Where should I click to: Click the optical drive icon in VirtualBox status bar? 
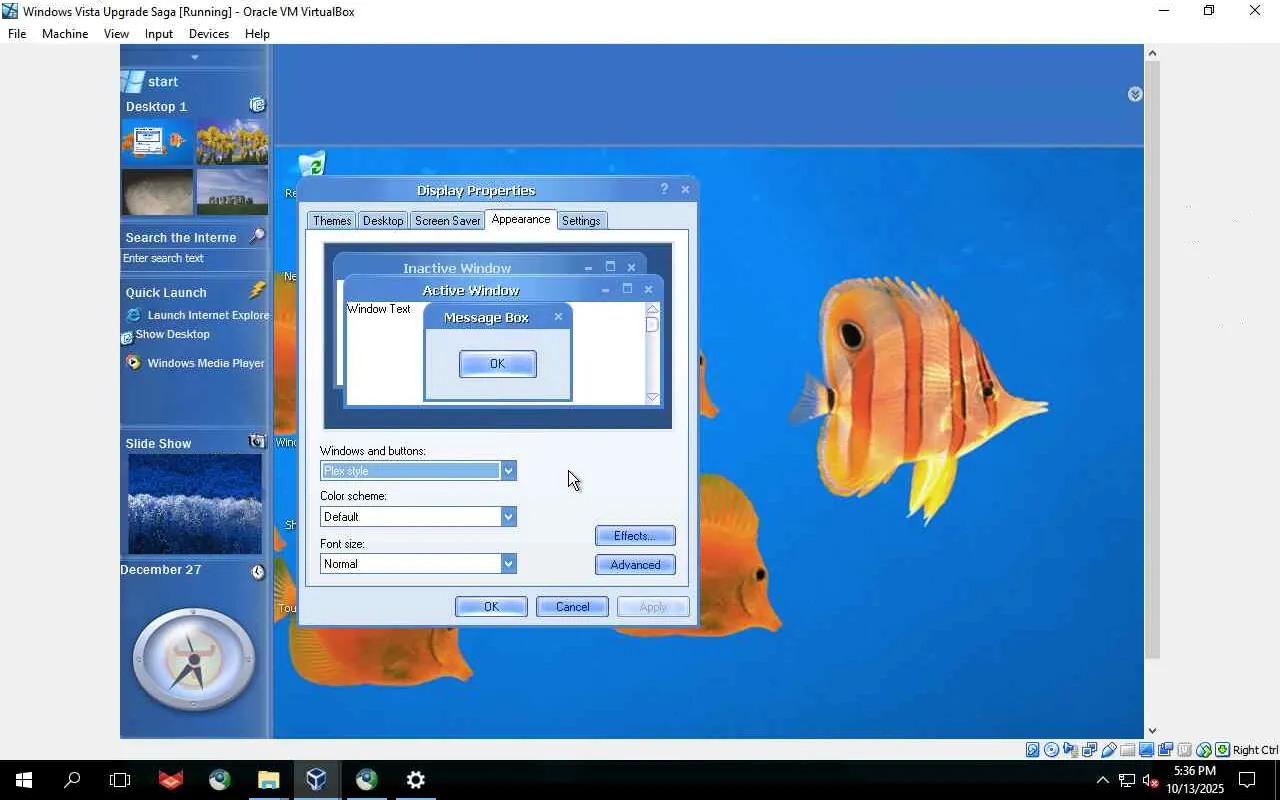(x=1051, y=750)
